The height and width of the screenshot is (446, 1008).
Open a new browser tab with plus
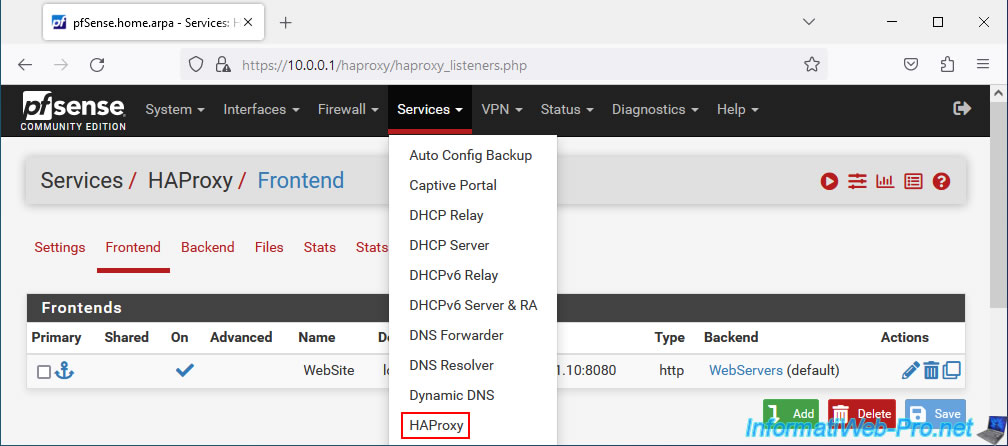[286, 22]
